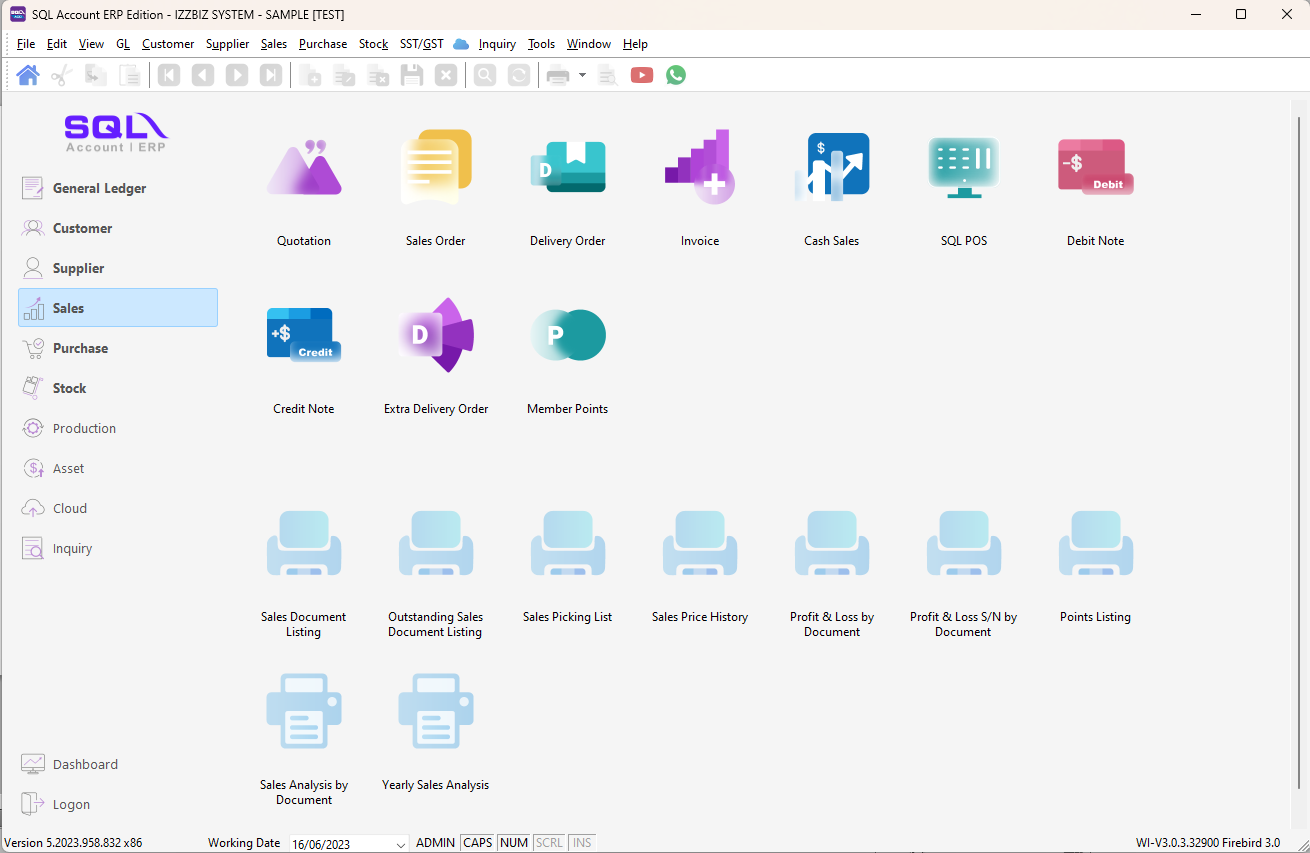Open the Help menu
Viewport: 1310px width, 853px height.
635,44
